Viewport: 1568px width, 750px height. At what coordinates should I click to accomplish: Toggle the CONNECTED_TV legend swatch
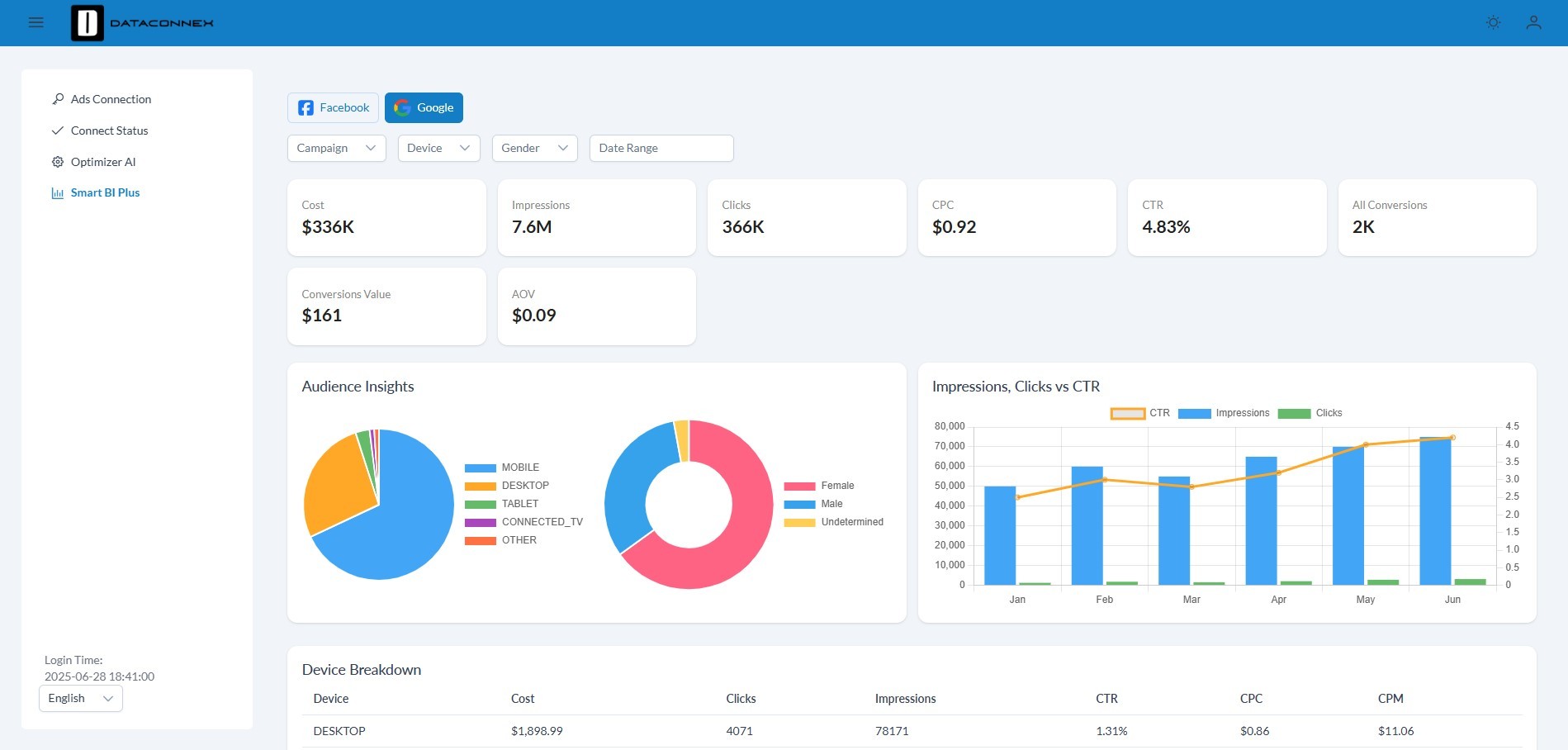click(x=480, y=522)
